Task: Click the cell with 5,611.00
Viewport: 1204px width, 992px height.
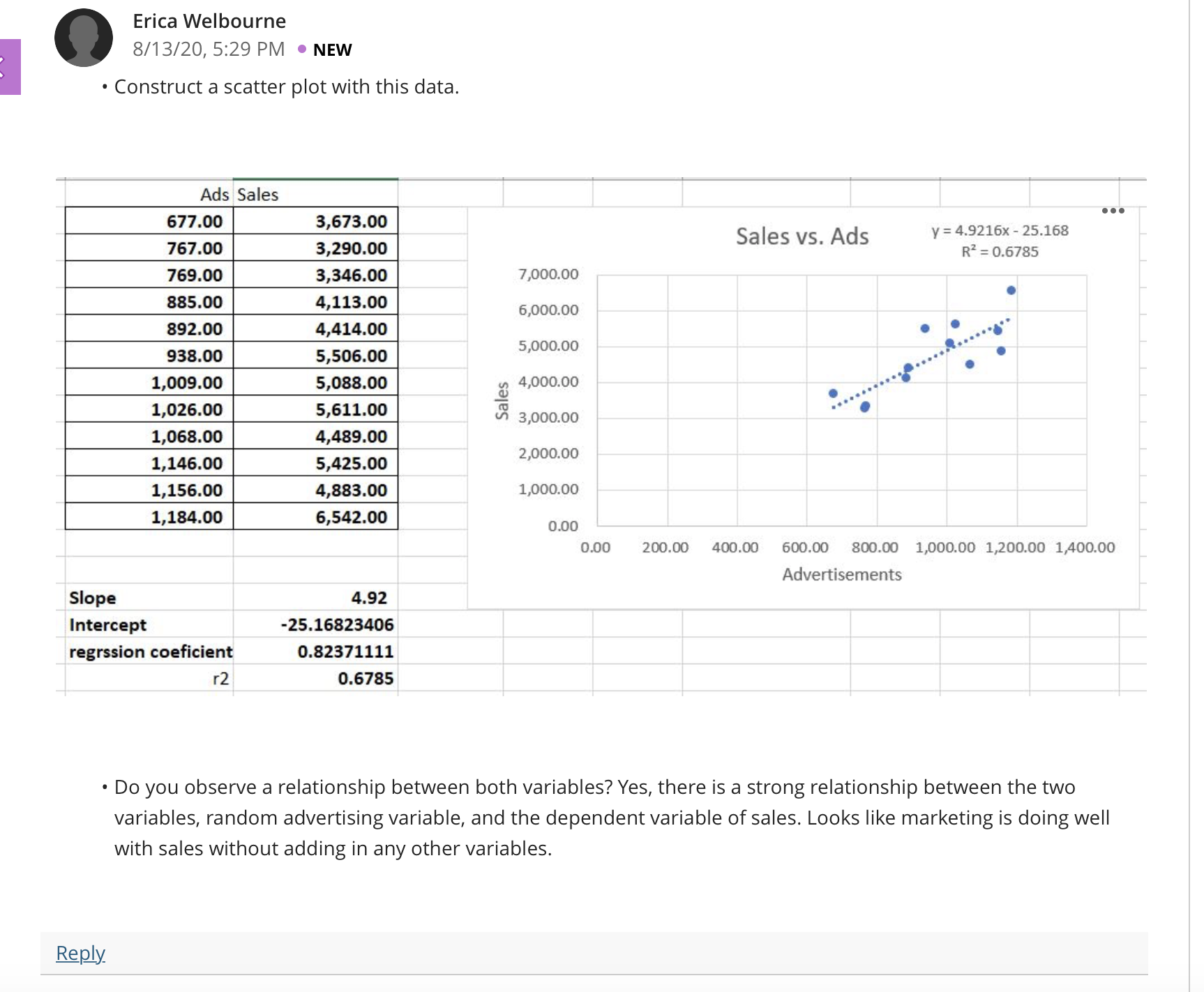Action: 315,409
